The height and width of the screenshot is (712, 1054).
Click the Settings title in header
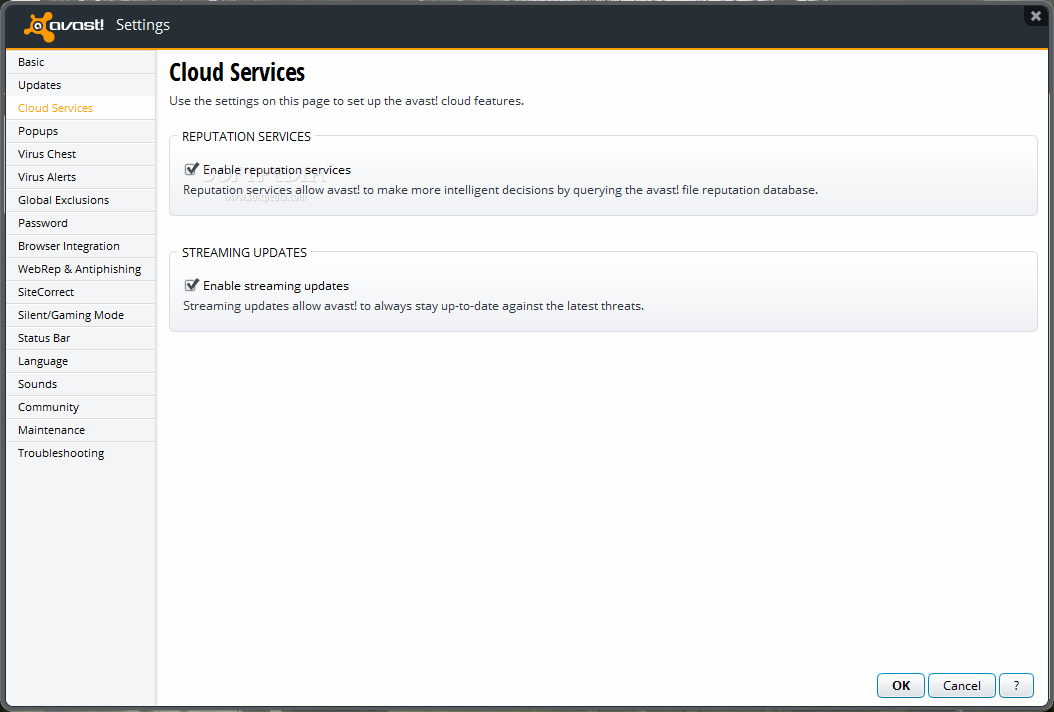[143, 25]
